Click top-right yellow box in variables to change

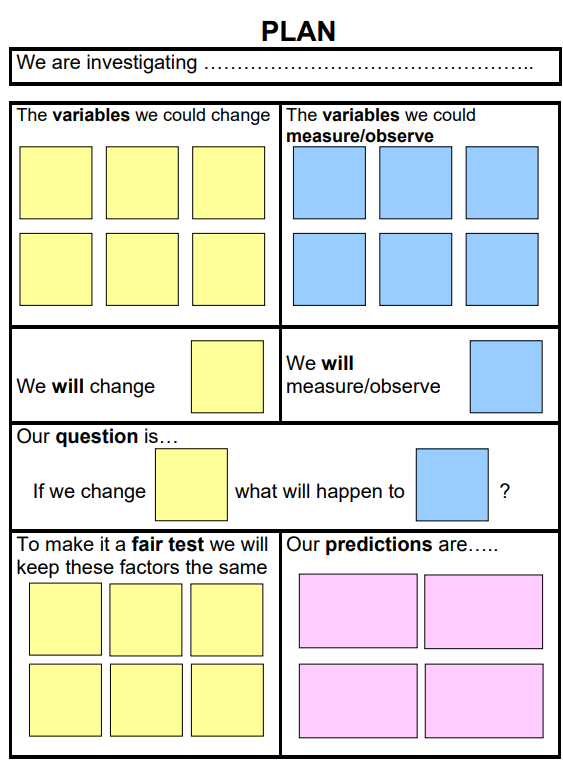(229, 183)
